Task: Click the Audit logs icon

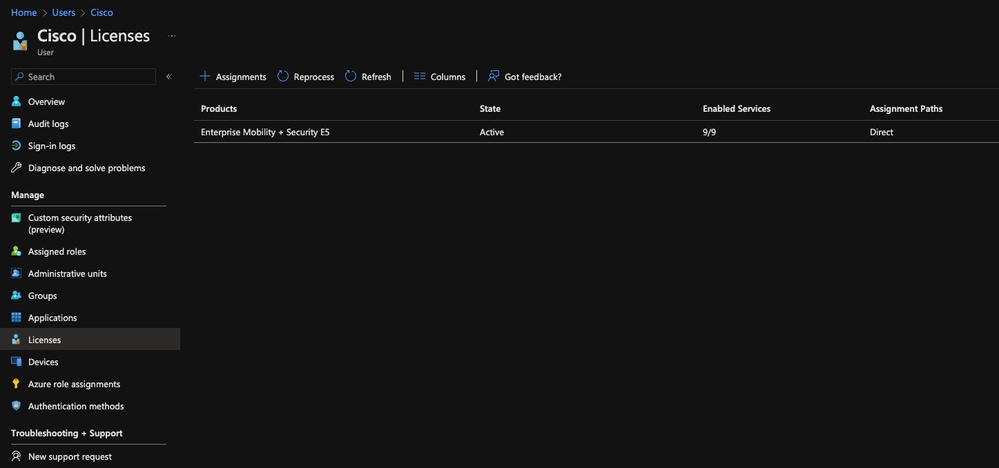Action: pos(16,124)
